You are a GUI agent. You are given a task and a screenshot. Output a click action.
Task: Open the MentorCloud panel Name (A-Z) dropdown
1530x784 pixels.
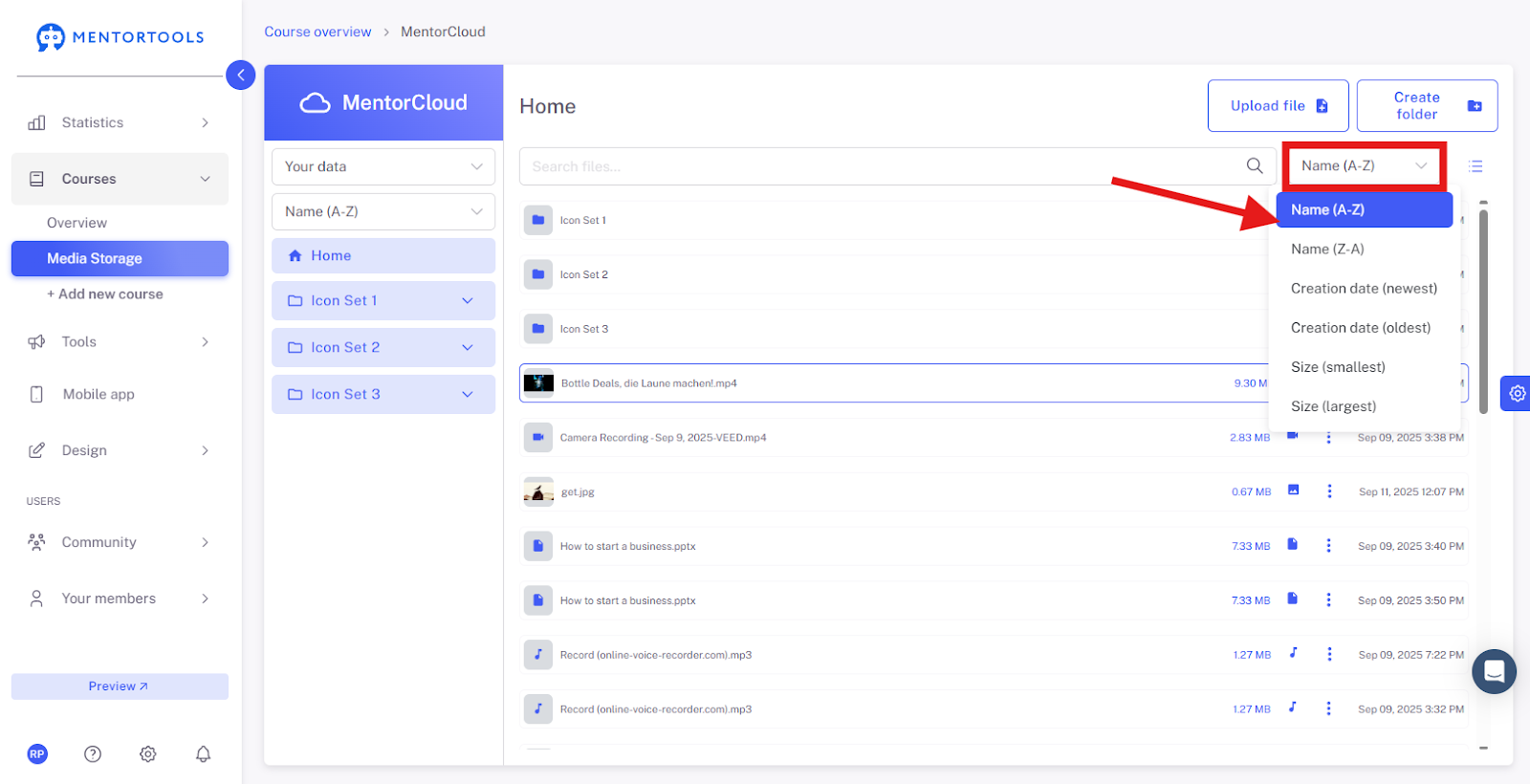pos(383,211)
